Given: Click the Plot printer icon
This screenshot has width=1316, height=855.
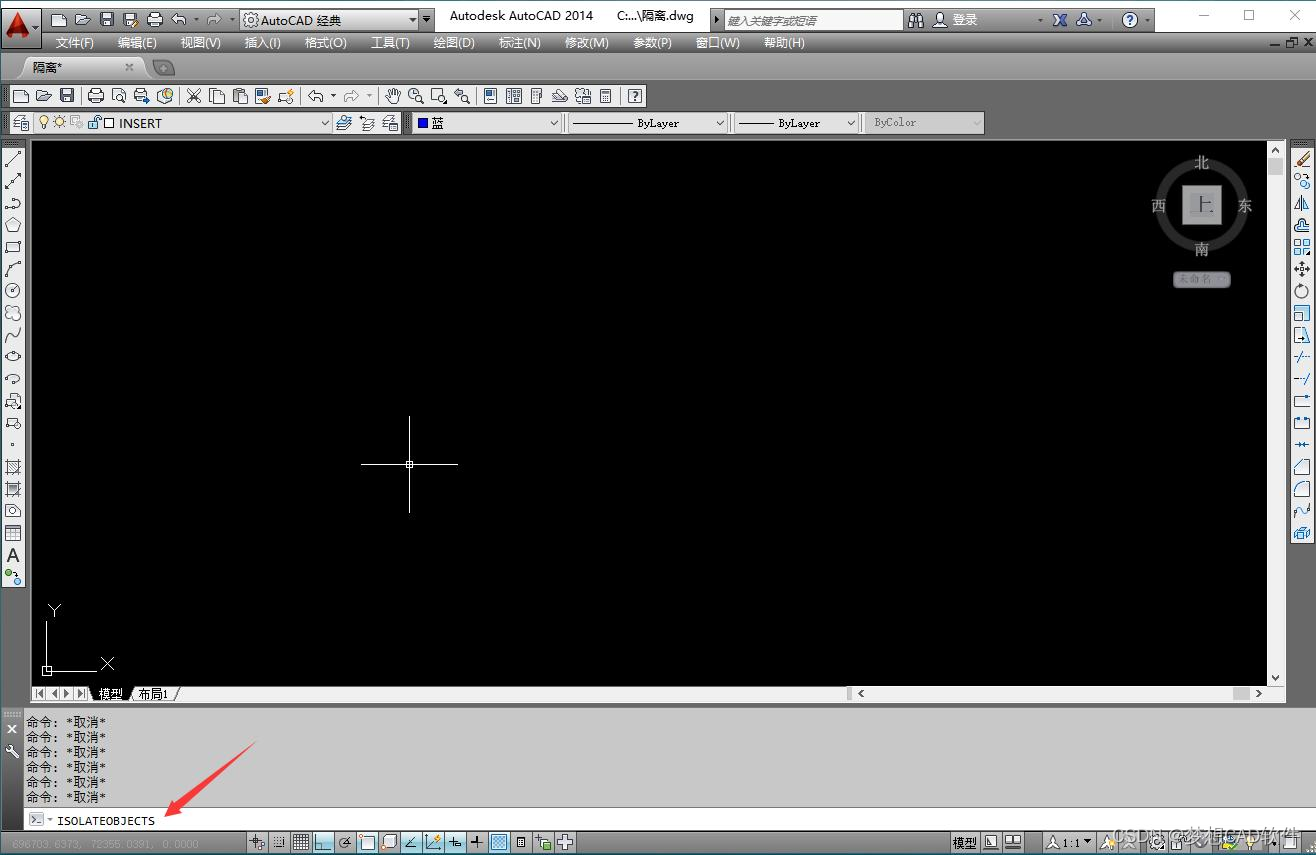Looking at the screenshot, I should pyautogui.click(x=96, y=96).
